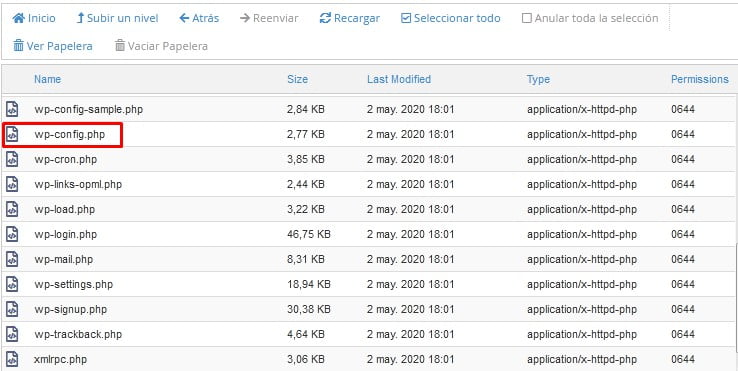Viewport: 738px width, 371px height.
Task: Navigate back with Atrás
Action: (199, 18)
